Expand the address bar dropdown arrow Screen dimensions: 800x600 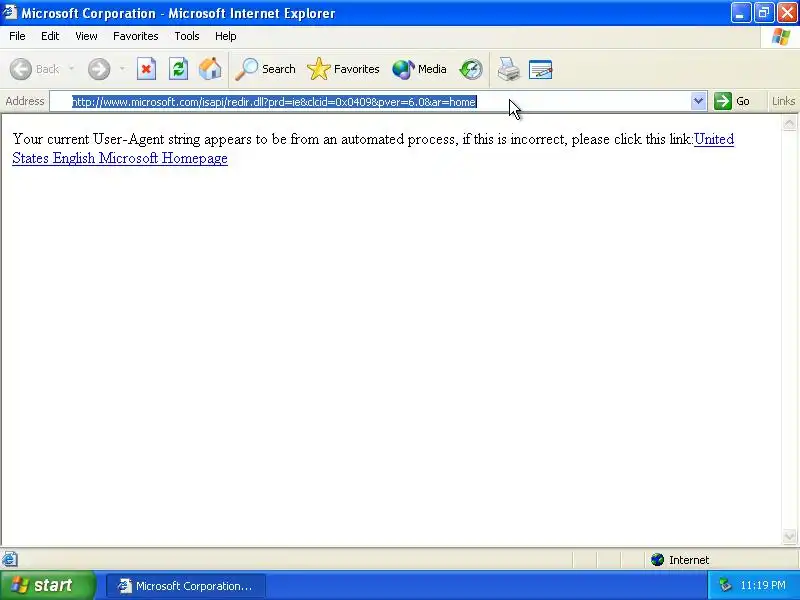698,101
